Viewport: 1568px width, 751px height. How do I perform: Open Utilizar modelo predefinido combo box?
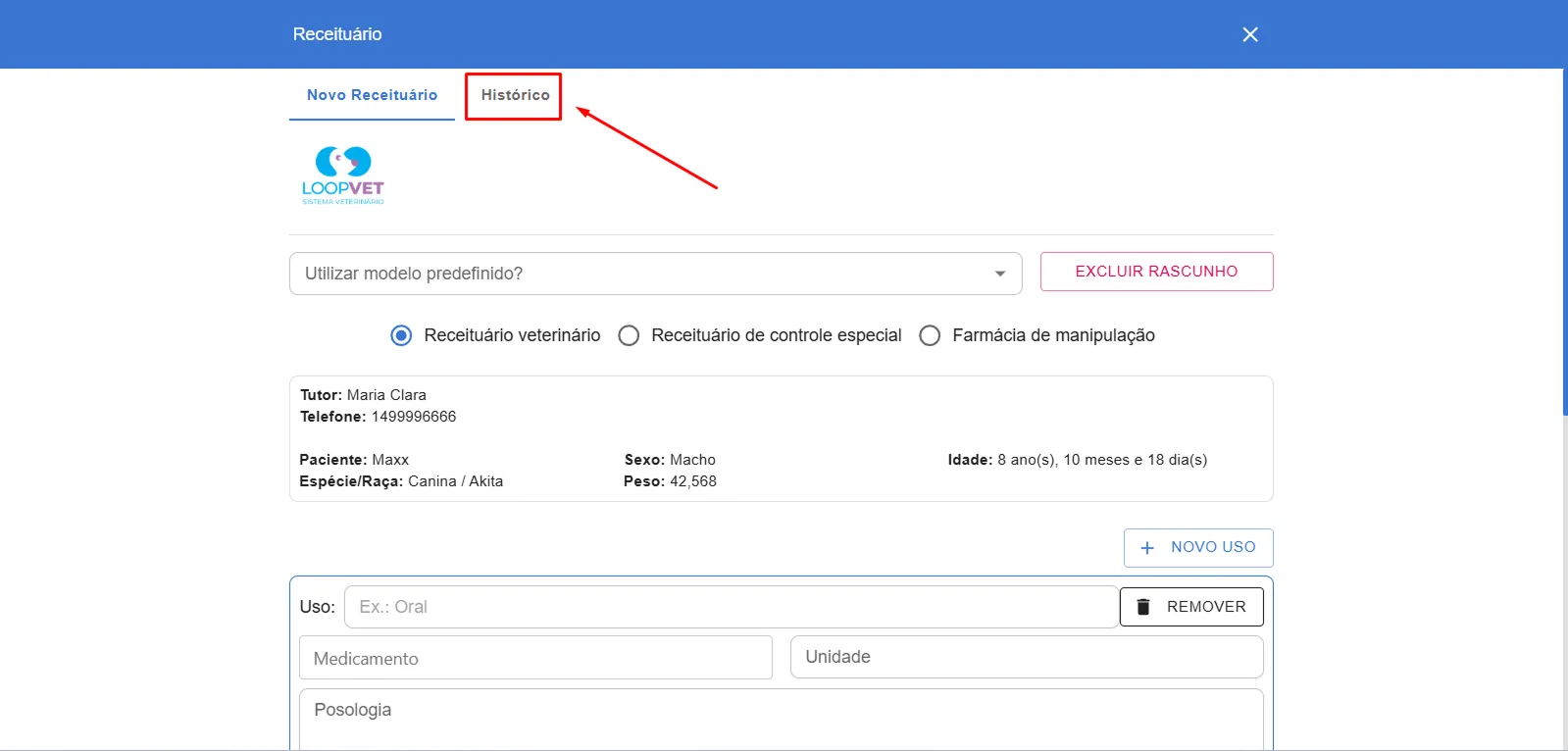pos(655,274)
